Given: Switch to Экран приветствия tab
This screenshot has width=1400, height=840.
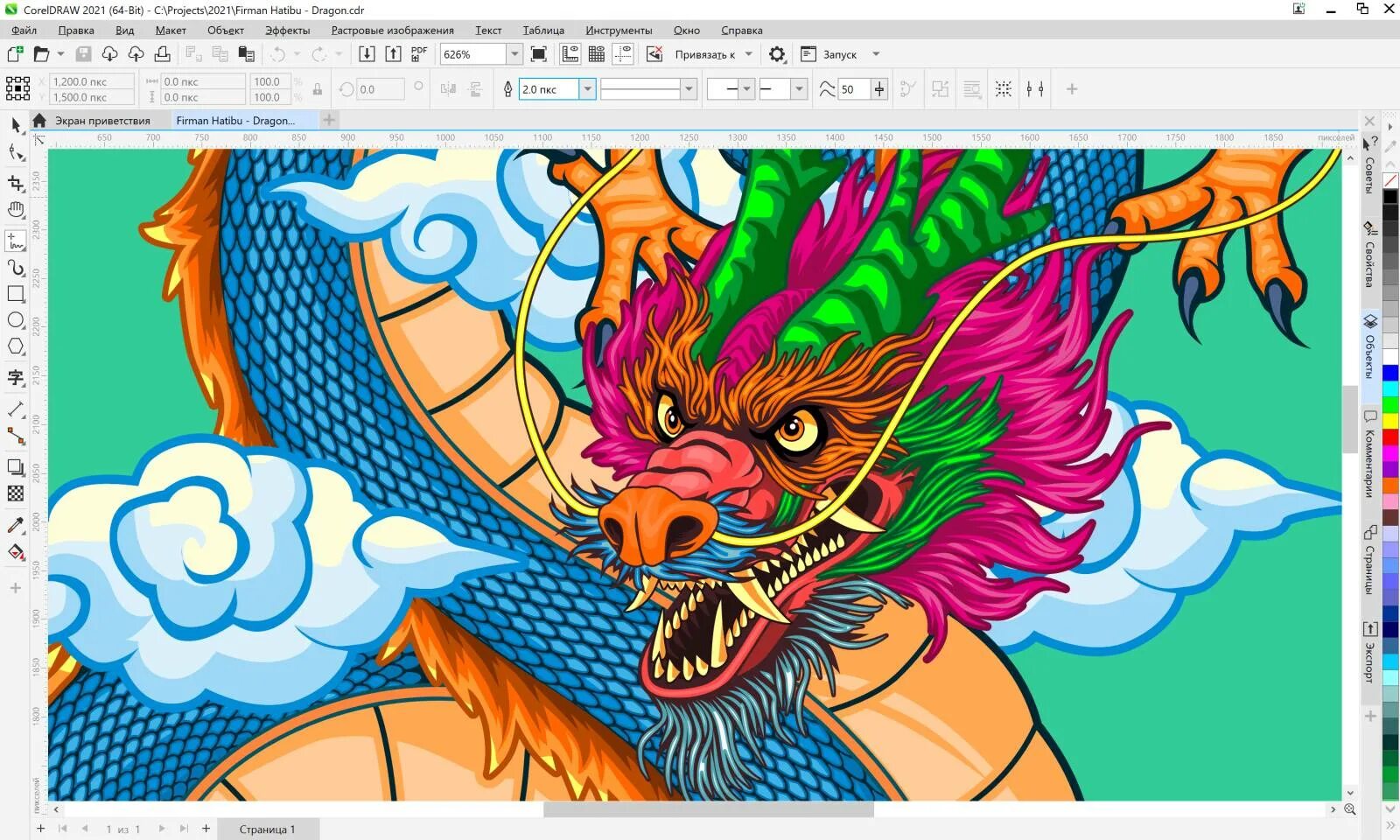Looking at the screenshot, I should coord(102,121).
